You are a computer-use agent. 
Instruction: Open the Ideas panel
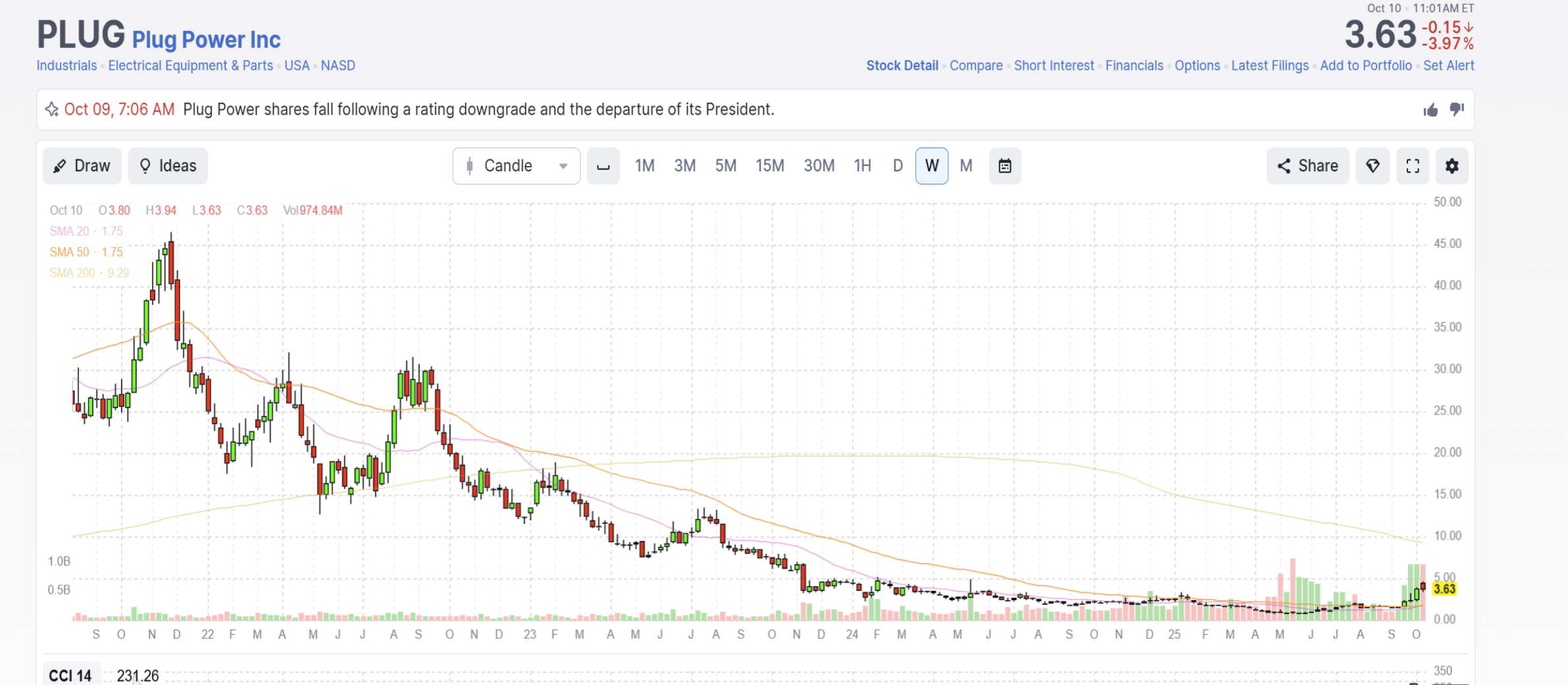(168, 166)
